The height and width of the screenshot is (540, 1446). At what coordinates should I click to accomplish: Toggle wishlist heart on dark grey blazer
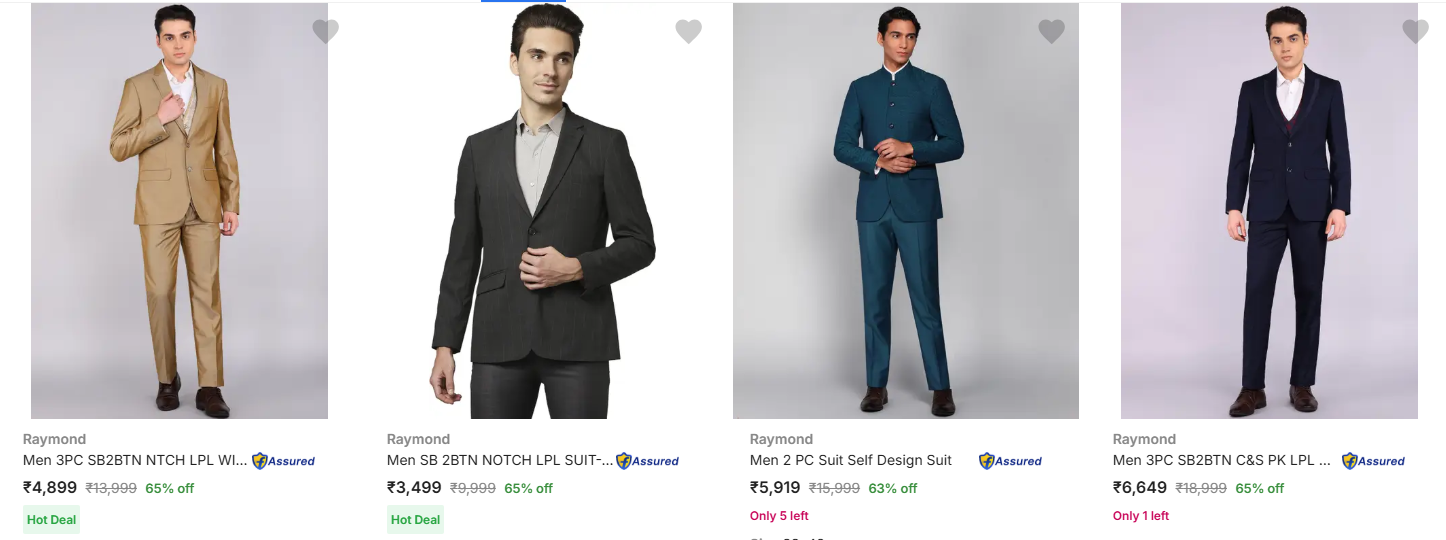(x=688, y=31)
